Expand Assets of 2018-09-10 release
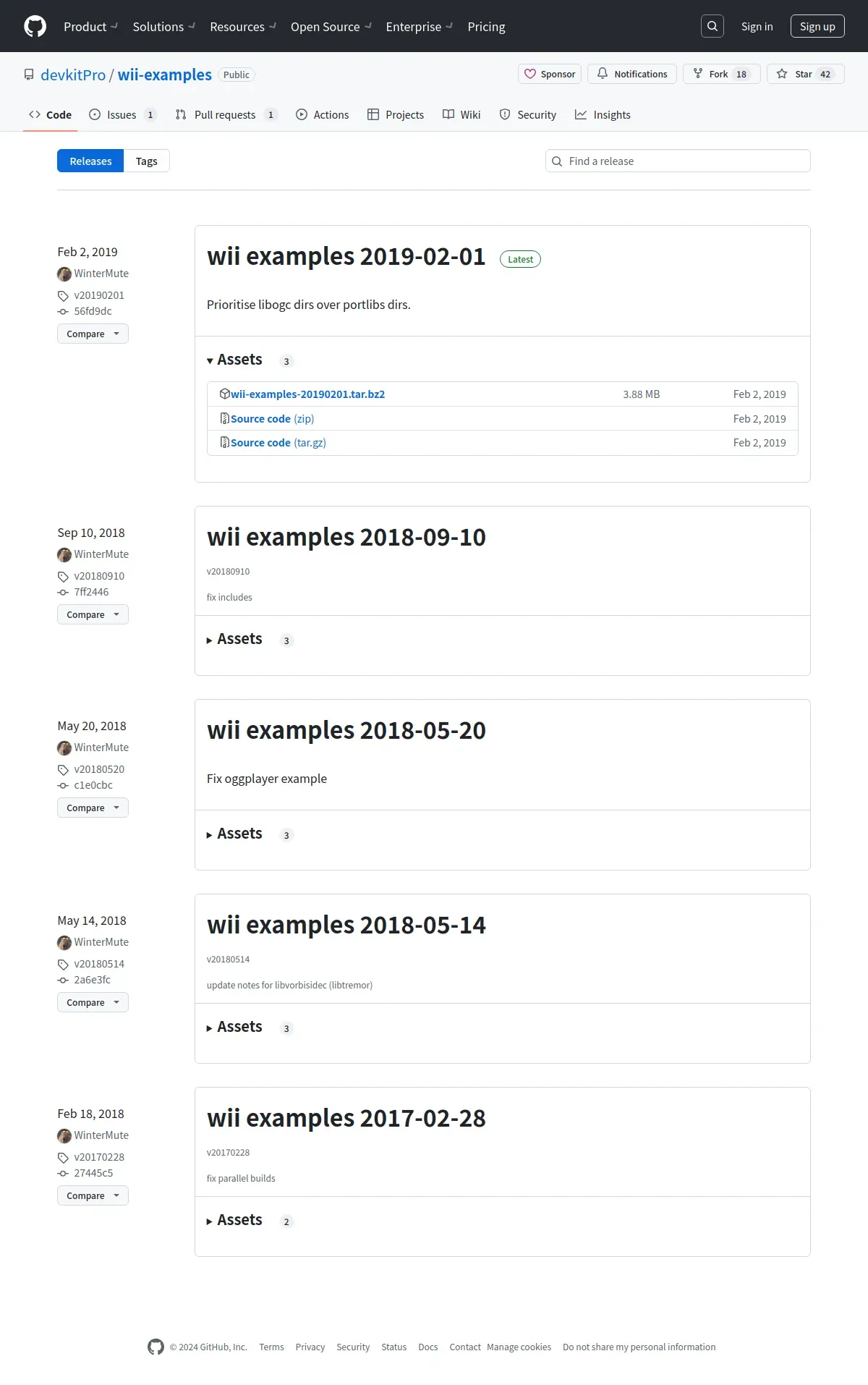 [234, 639]
